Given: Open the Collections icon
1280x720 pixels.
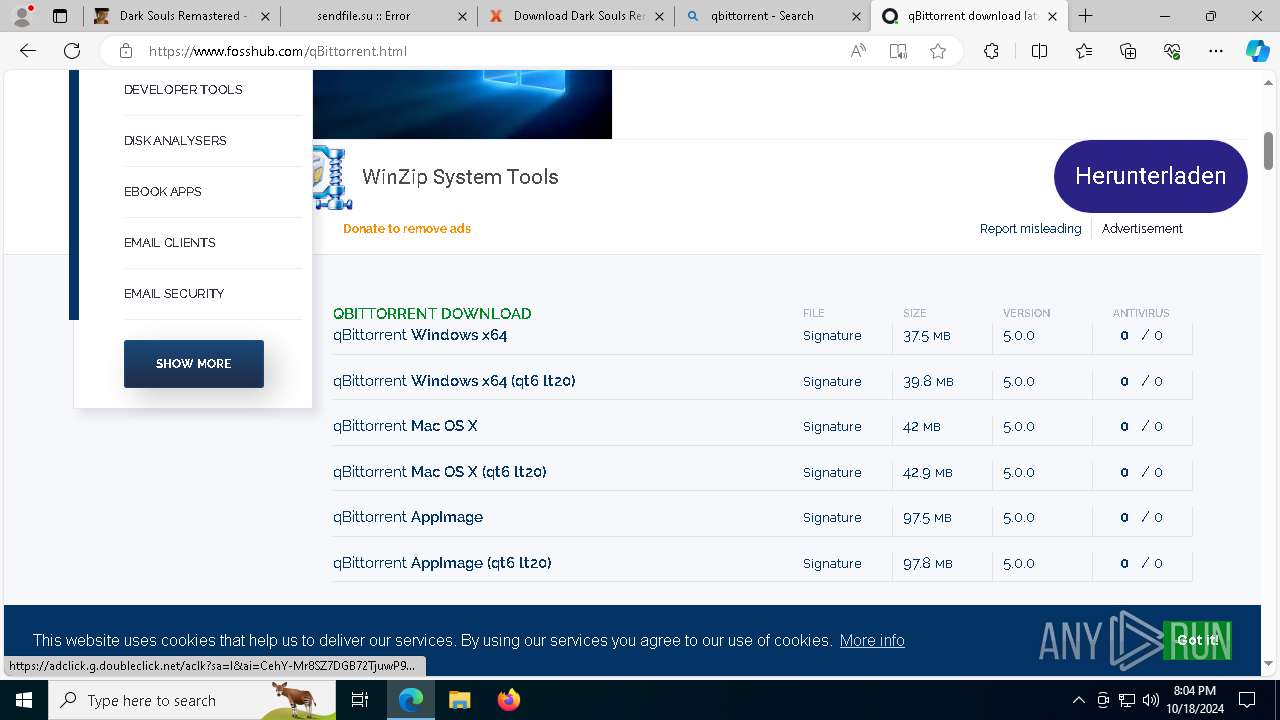Looking at the screenshot, I should click(1128, 51).
